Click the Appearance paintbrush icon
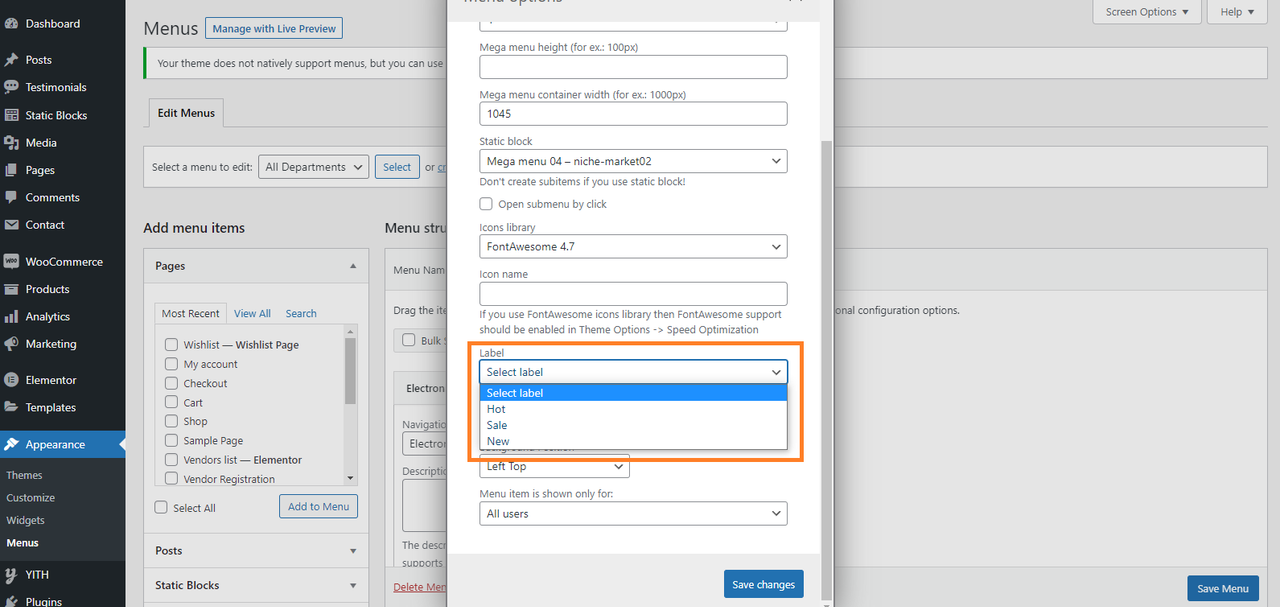The width and height of the screenshot is (1280, 607). click(x=12, y=444)
